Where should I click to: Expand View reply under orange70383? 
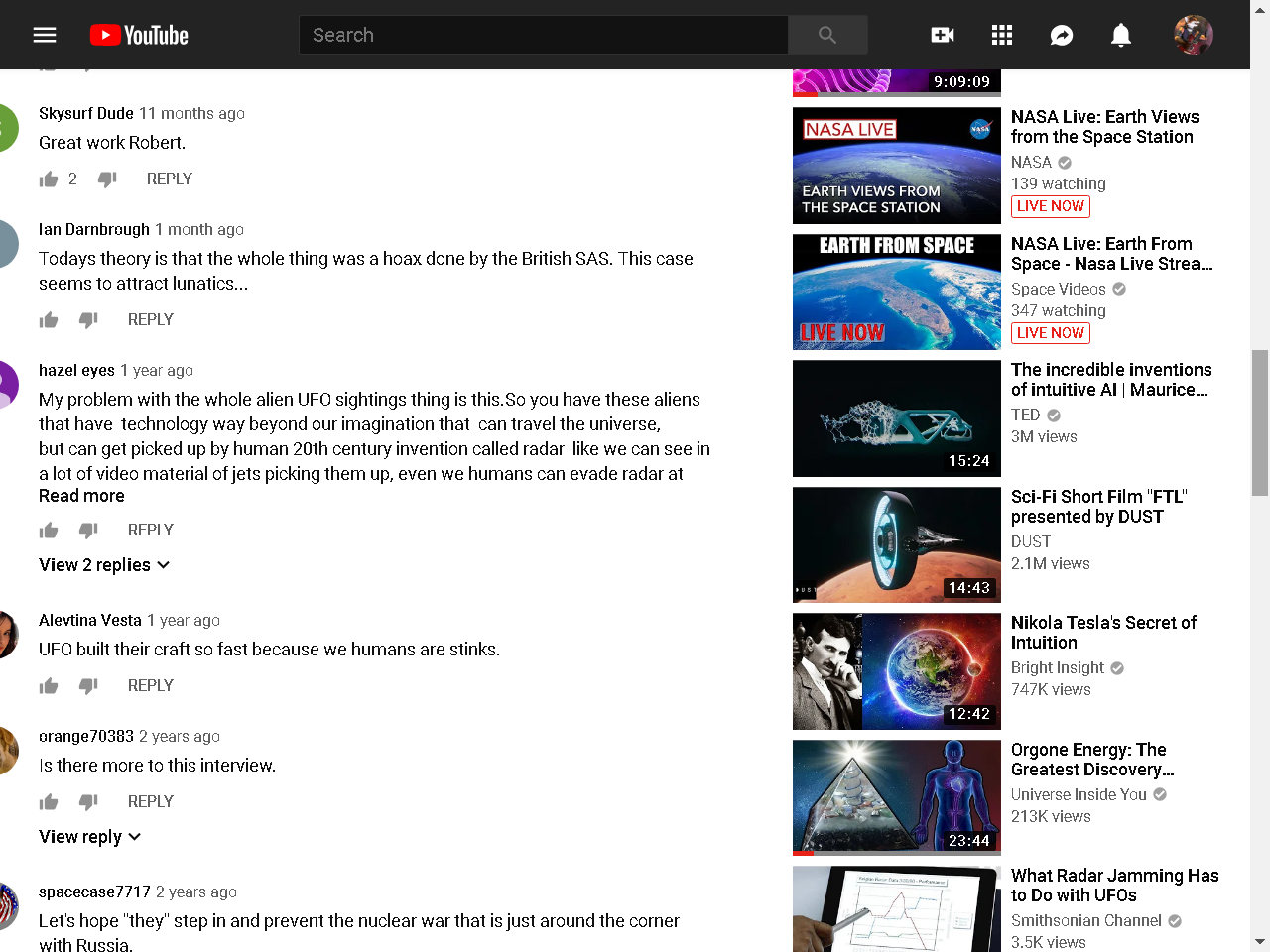coord(90,837)
